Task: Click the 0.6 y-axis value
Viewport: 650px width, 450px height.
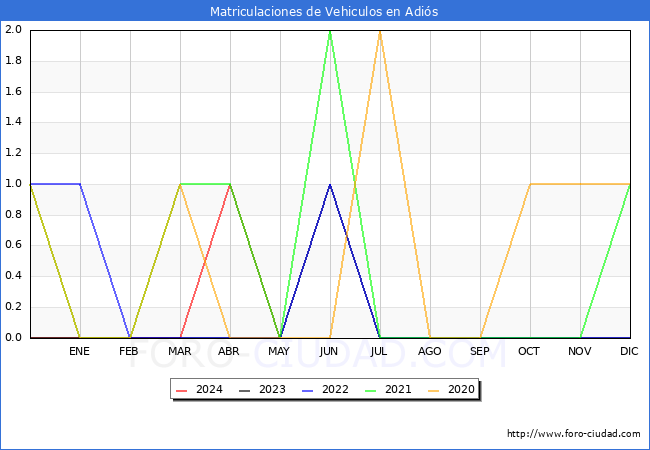Action: pyautogui.click(x=13, y=245)
